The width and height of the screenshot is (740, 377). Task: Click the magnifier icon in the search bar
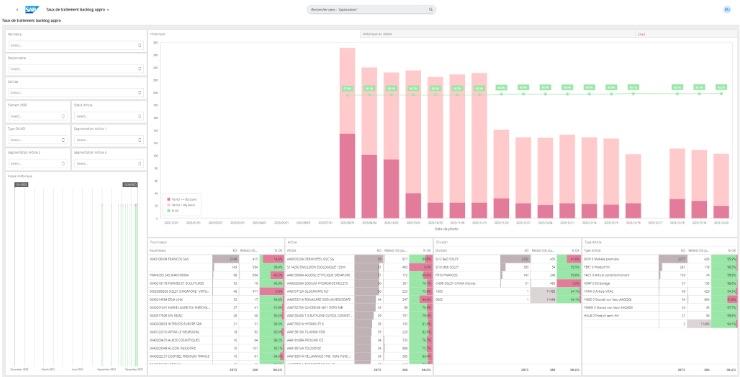430,9
